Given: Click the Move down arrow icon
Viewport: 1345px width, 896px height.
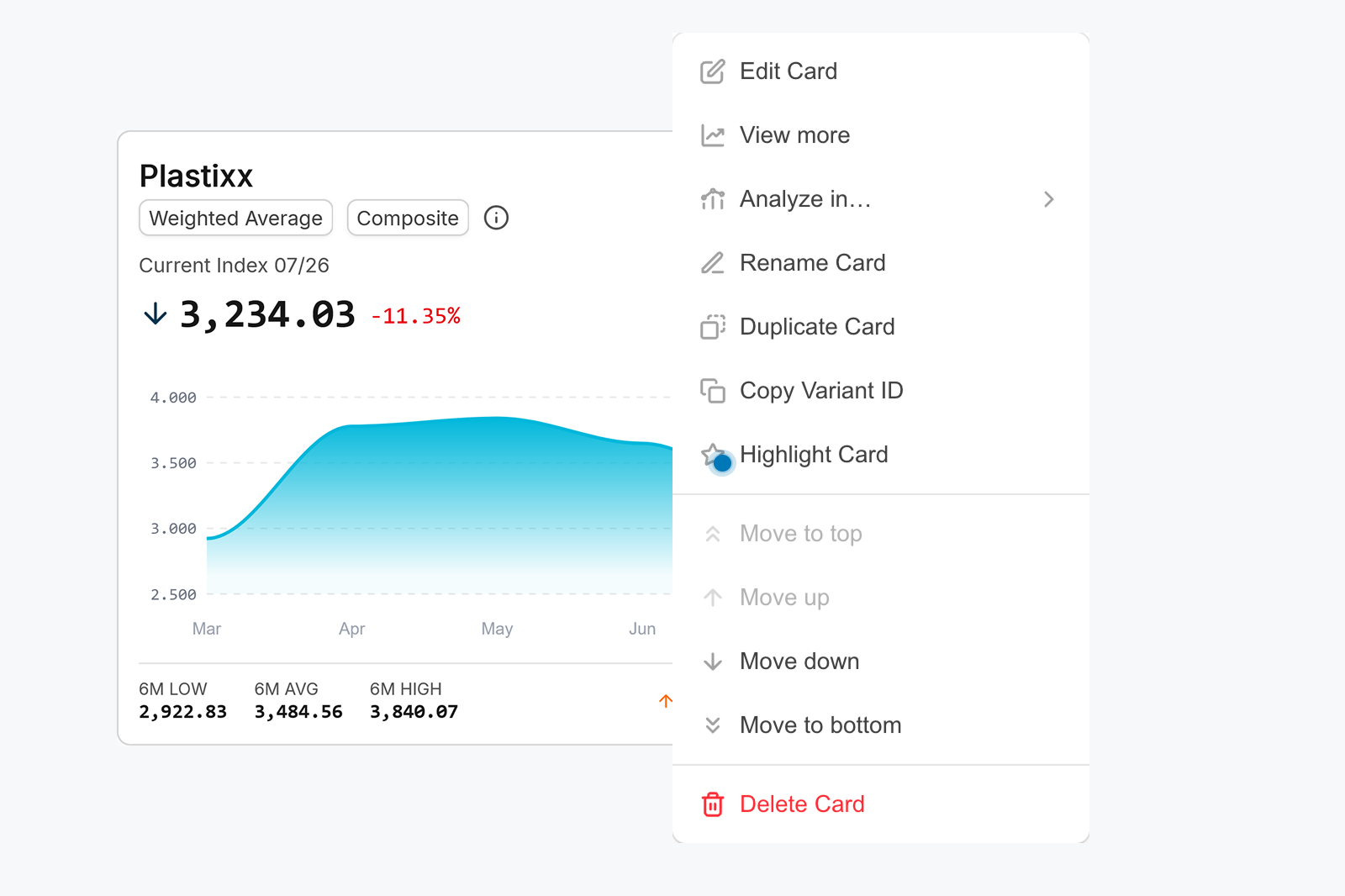Looking at the screenshot, I should (x=713, y=661).
